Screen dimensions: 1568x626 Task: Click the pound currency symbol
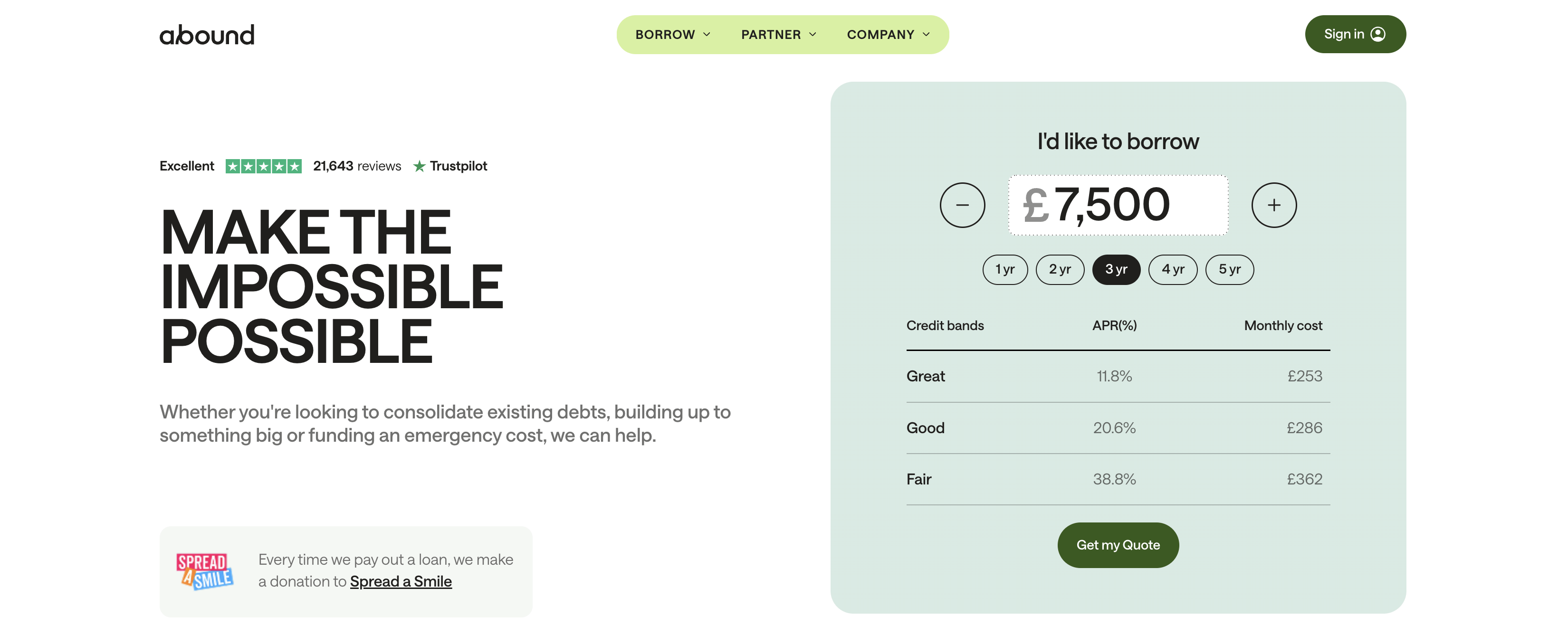[1035, 206]
